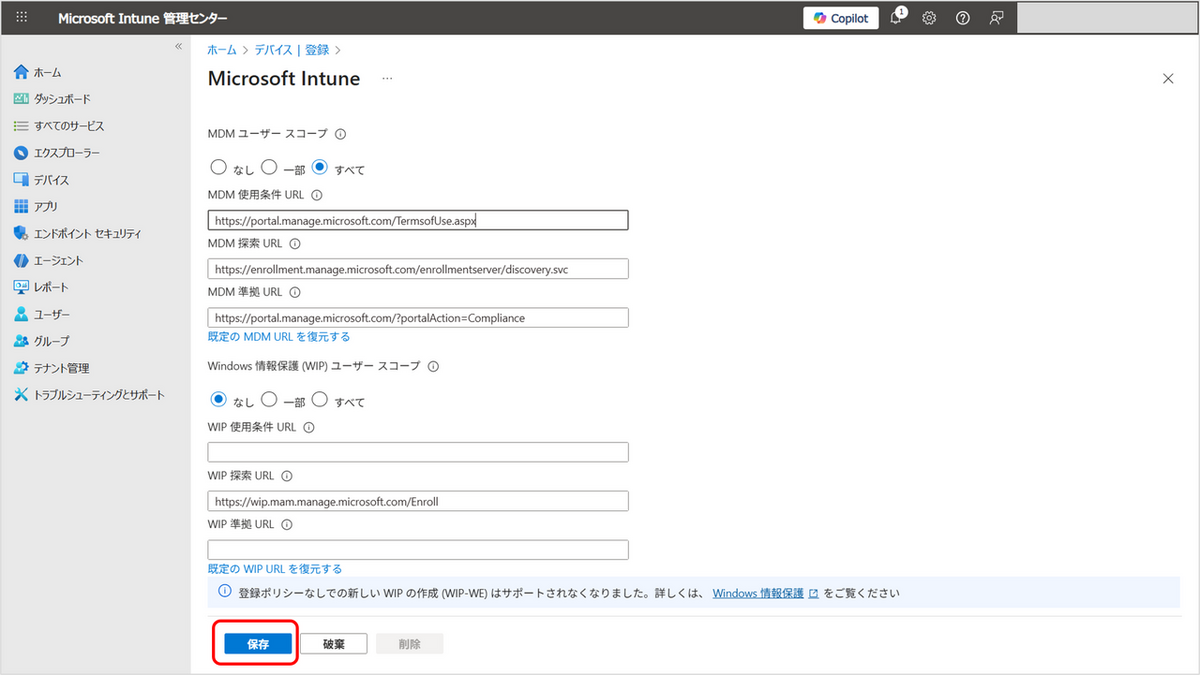Open the settings gear in header

pos(929,18)
